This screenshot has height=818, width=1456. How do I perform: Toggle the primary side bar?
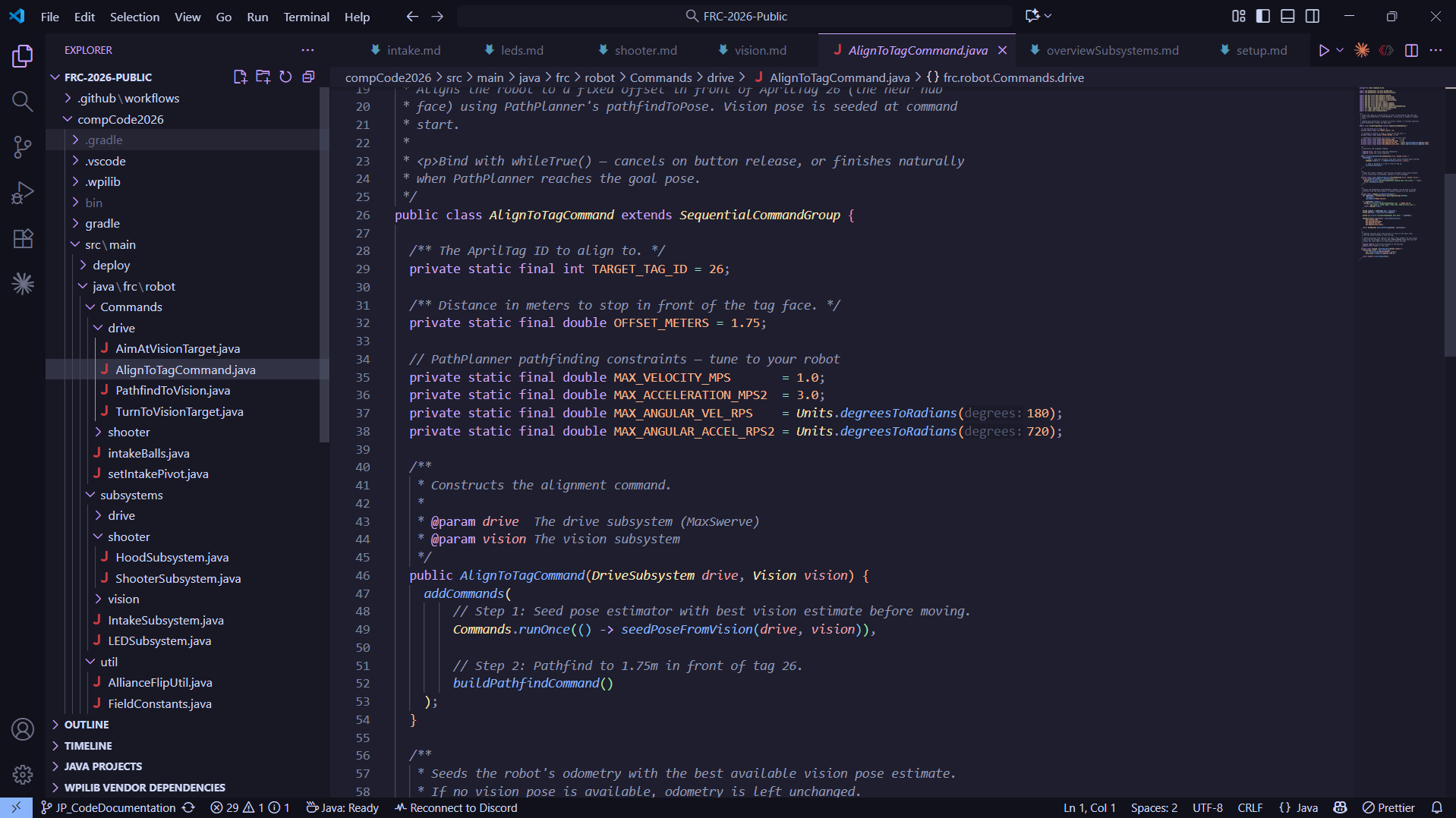point(1263,16)
